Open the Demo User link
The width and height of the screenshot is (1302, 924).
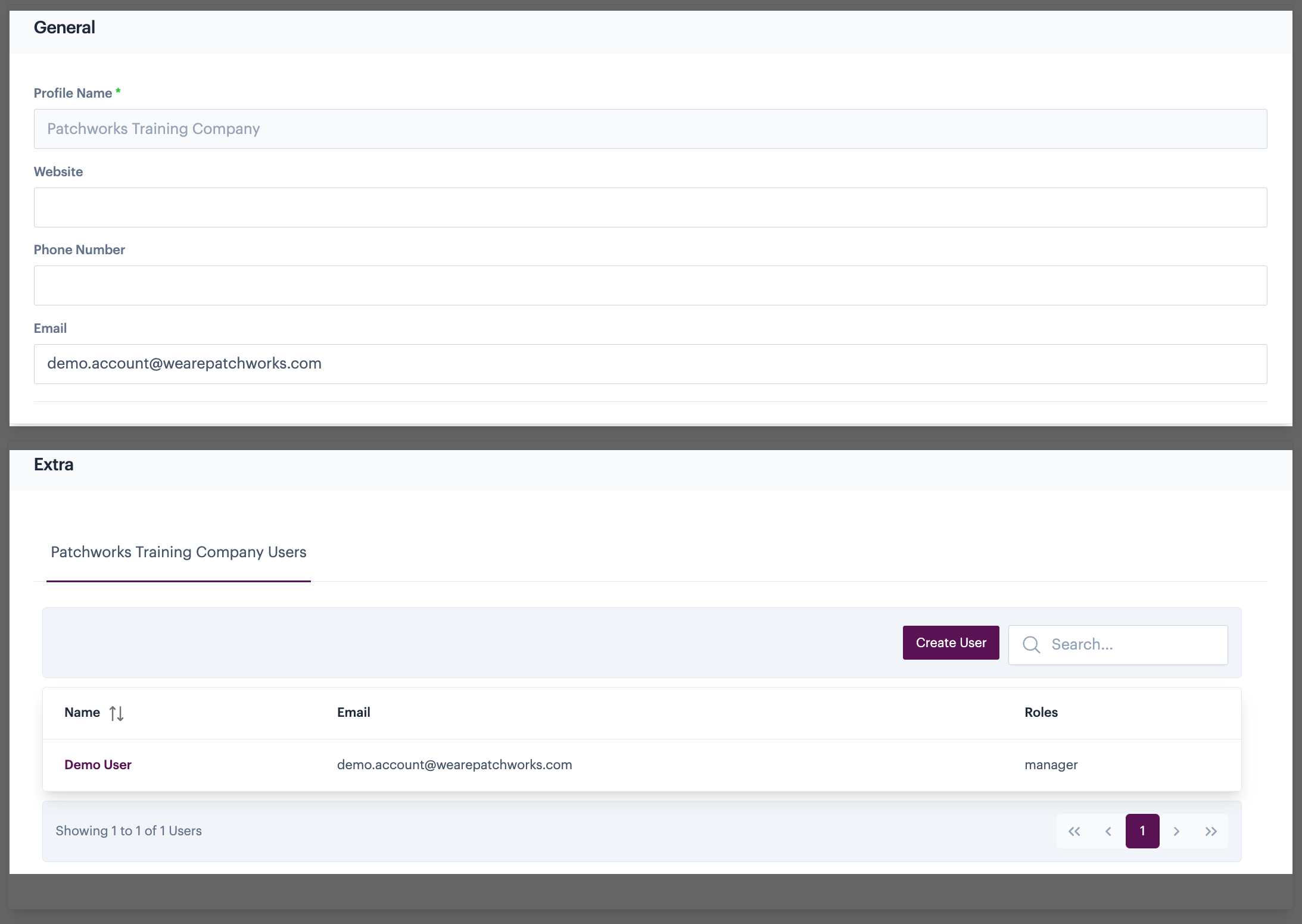(x=98, y=765)
